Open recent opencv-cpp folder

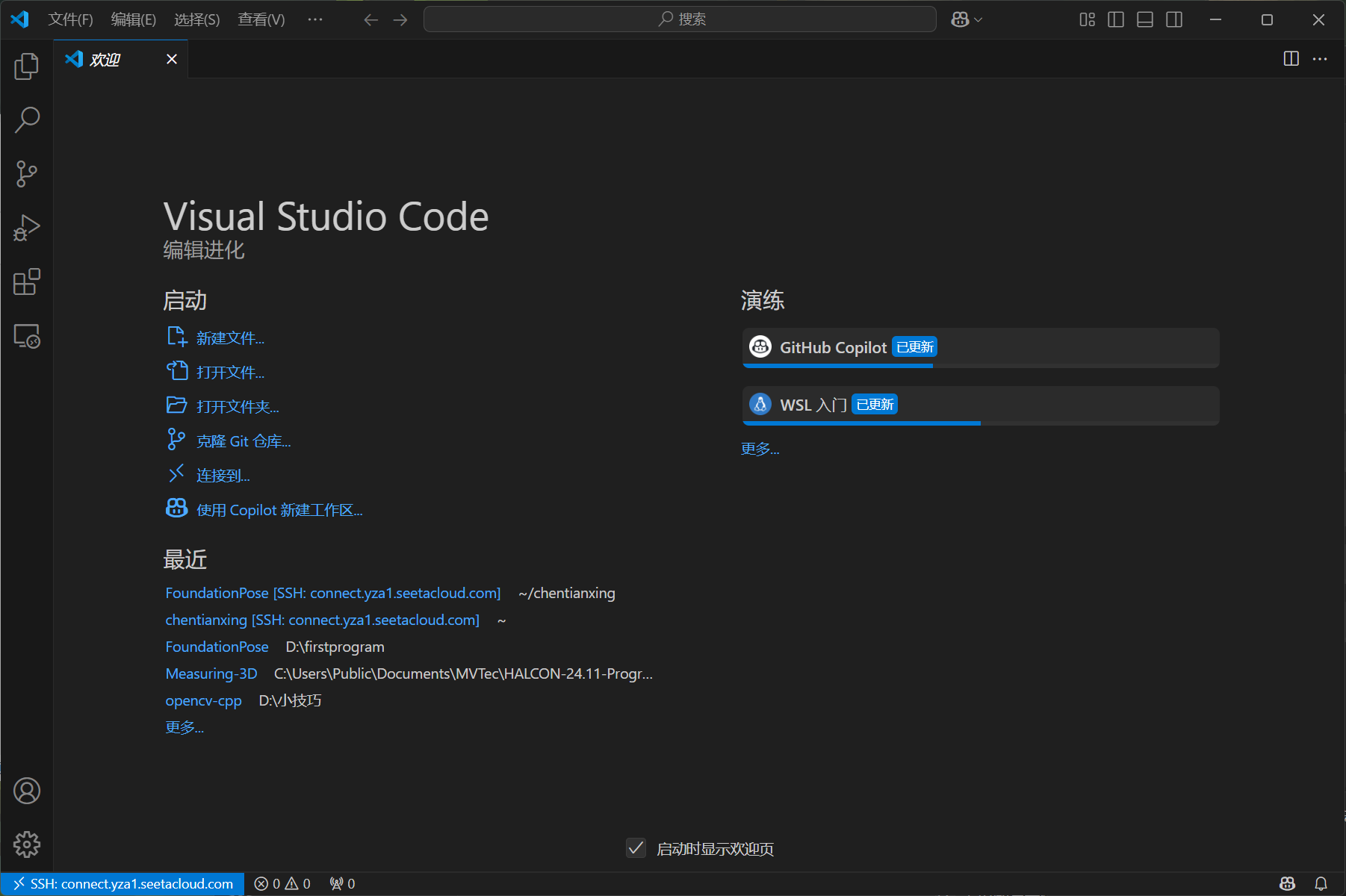tap(203, 700)
